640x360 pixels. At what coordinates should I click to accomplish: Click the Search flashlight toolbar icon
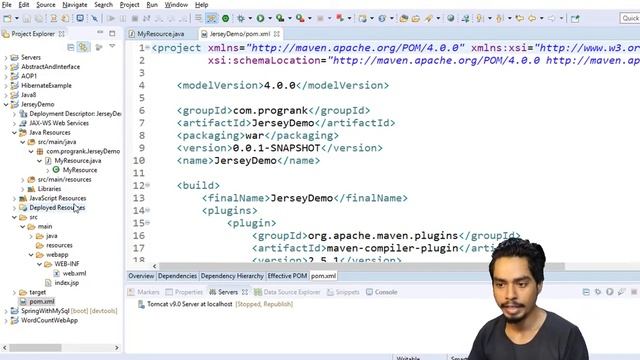pos(429,18)
